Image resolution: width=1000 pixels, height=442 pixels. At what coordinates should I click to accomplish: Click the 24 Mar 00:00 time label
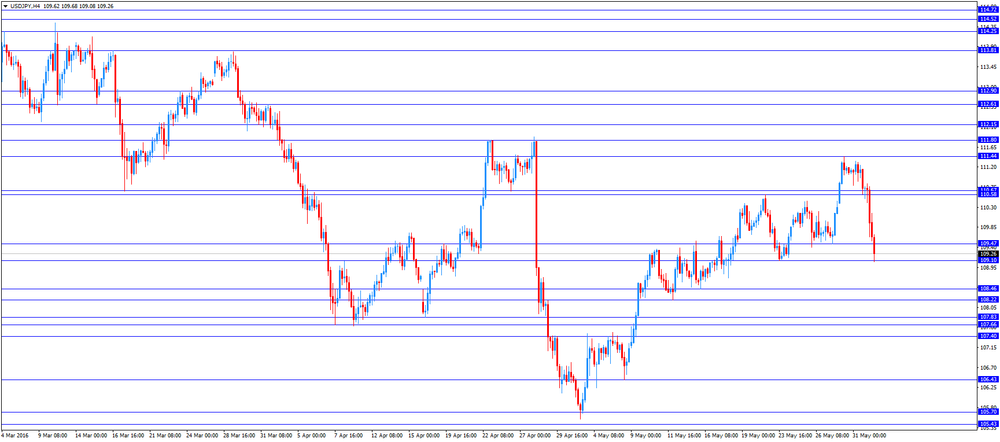(x=202, y=436)
